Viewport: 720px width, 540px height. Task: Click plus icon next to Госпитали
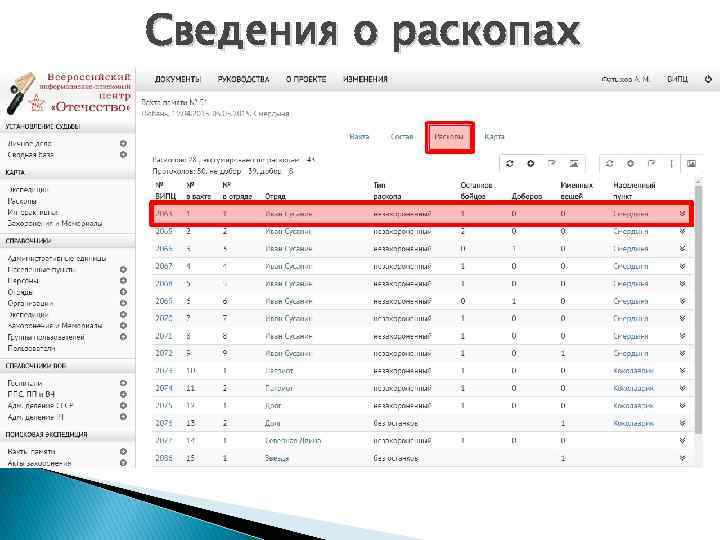tap(123, 383)
